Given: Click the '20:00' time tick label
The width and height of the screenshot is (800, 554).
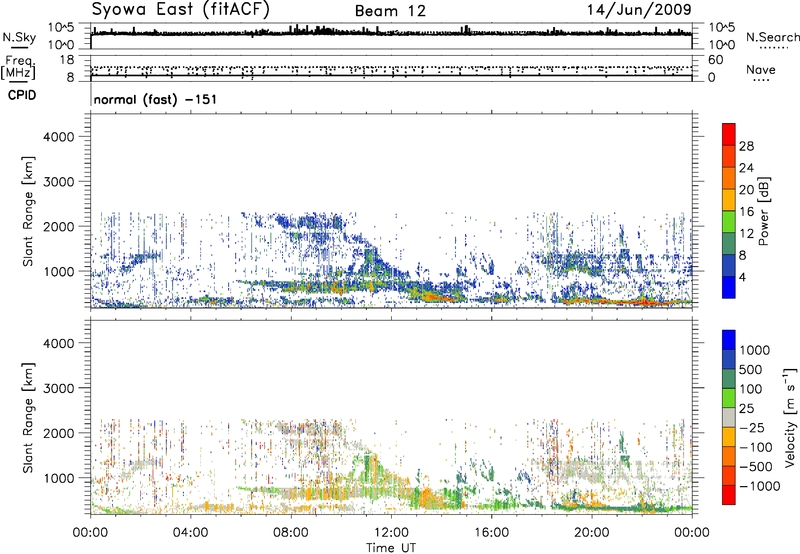Looking at the screenshot, I should [592, 533].
